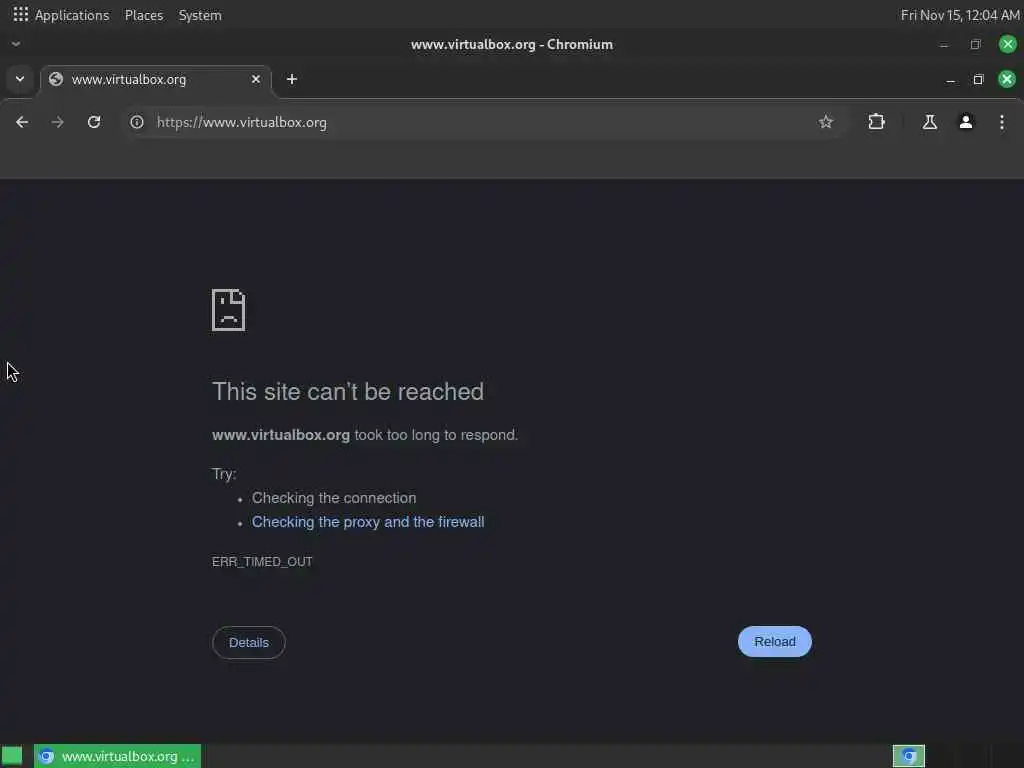This screenshot has width=1024, height=768.
Task: Restore the inner Chromium window size
Action: (x=978, y=80)
